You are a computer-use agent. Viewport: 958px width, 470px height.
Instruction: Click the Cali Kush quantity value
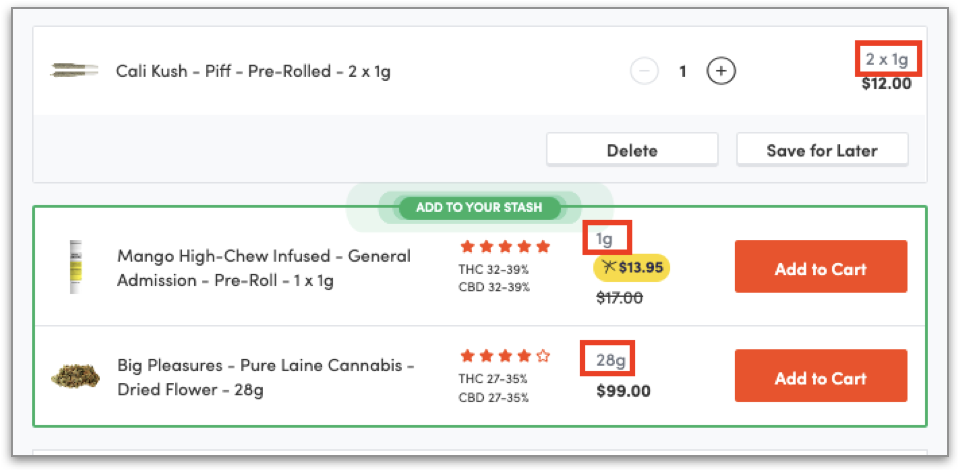[683, 71]
